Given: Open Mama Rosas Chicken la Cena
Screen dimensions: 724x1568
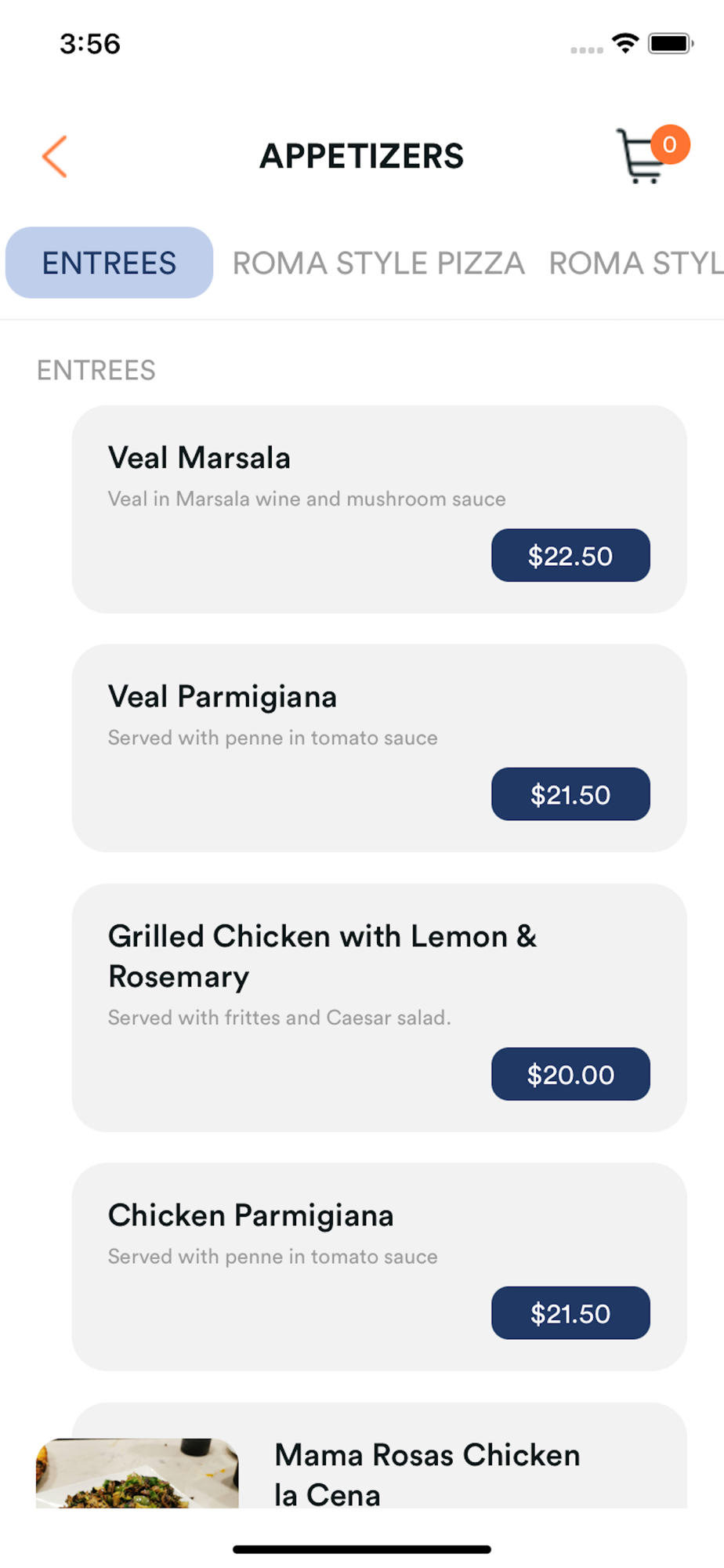Looking at the screenshot, I should coord(427,1474).
